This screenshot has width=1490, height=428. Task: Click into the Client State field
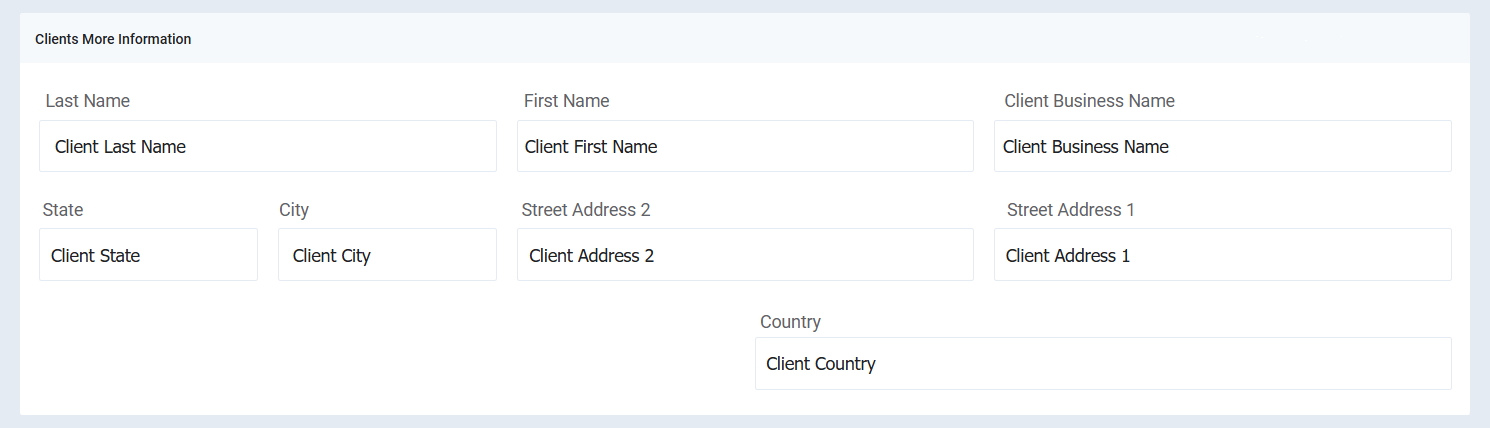pyautogui.click(x=148, y=255)
